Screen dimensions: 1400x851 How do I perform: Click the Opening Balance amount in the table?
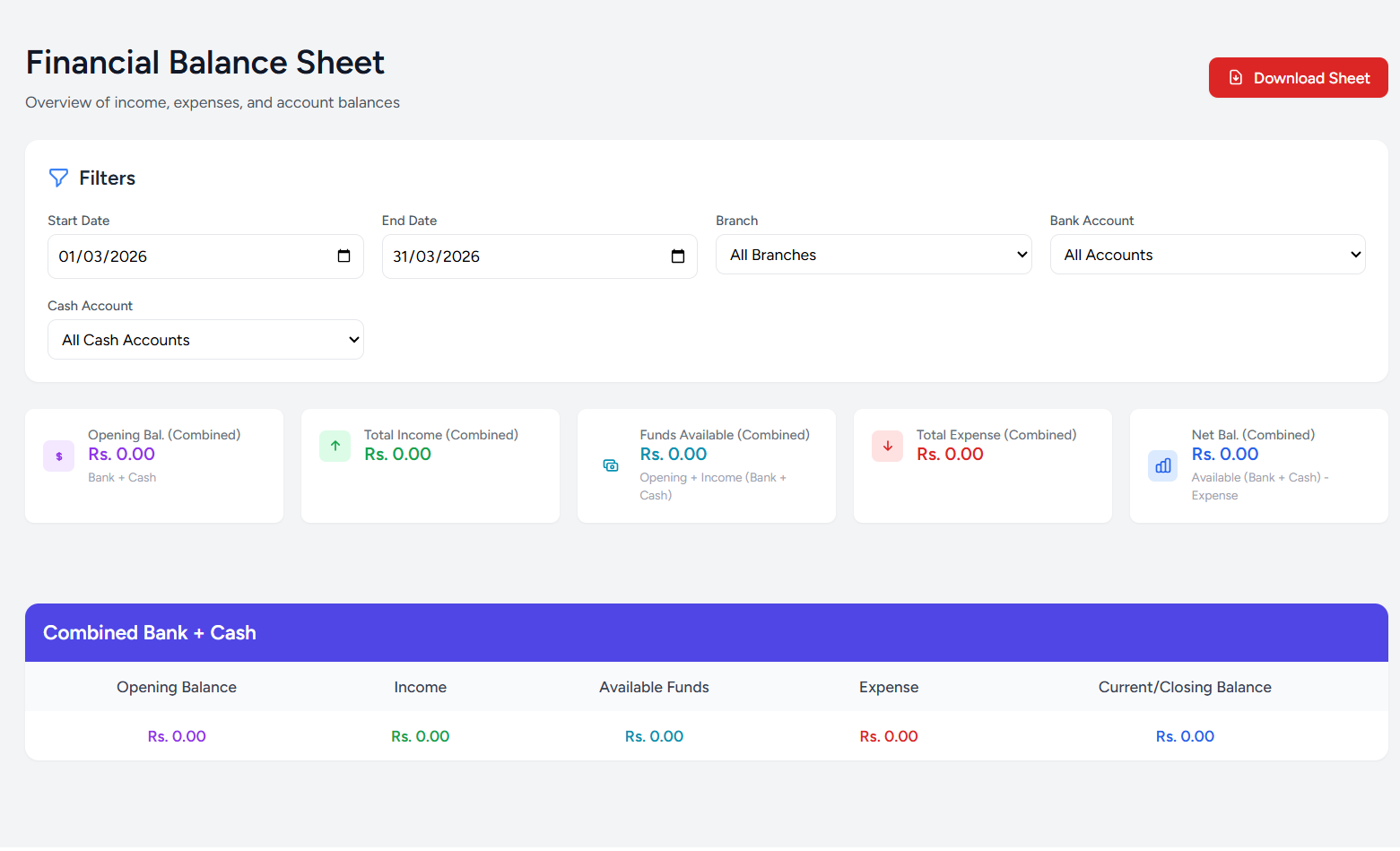click(176, 735)
